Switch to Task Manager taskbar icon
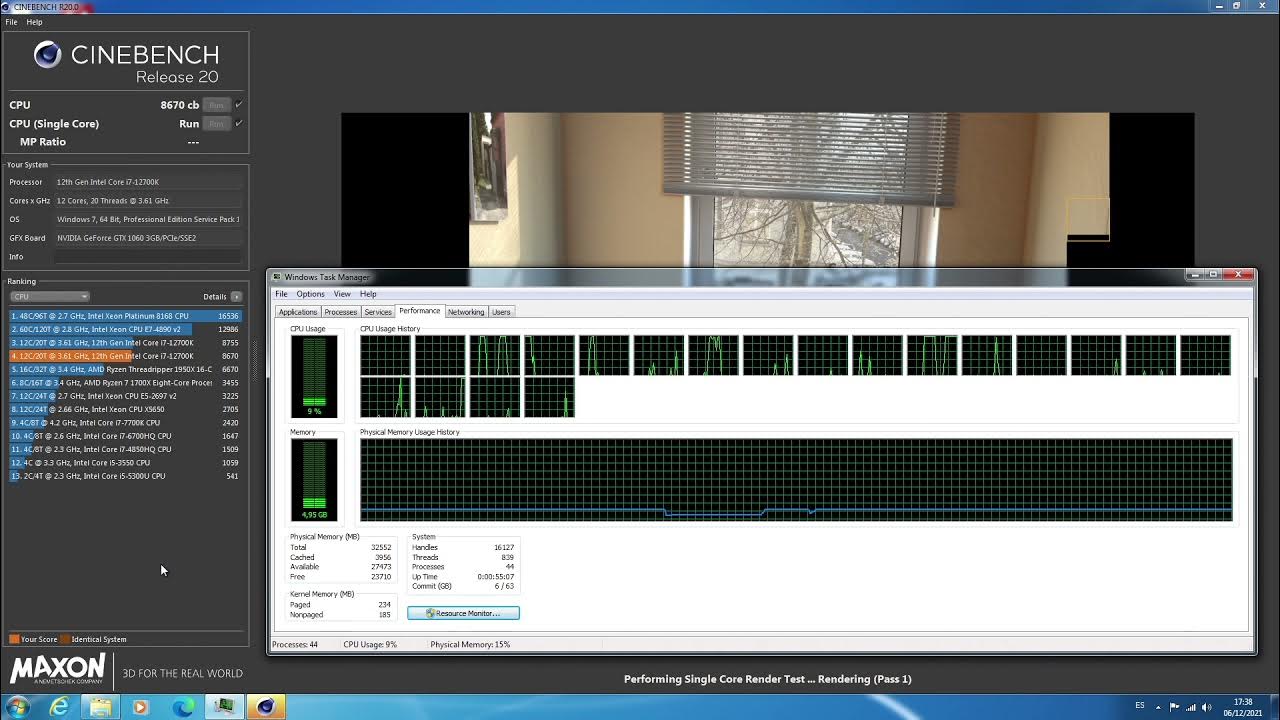The image size is (1280, 720). (224, 707)
